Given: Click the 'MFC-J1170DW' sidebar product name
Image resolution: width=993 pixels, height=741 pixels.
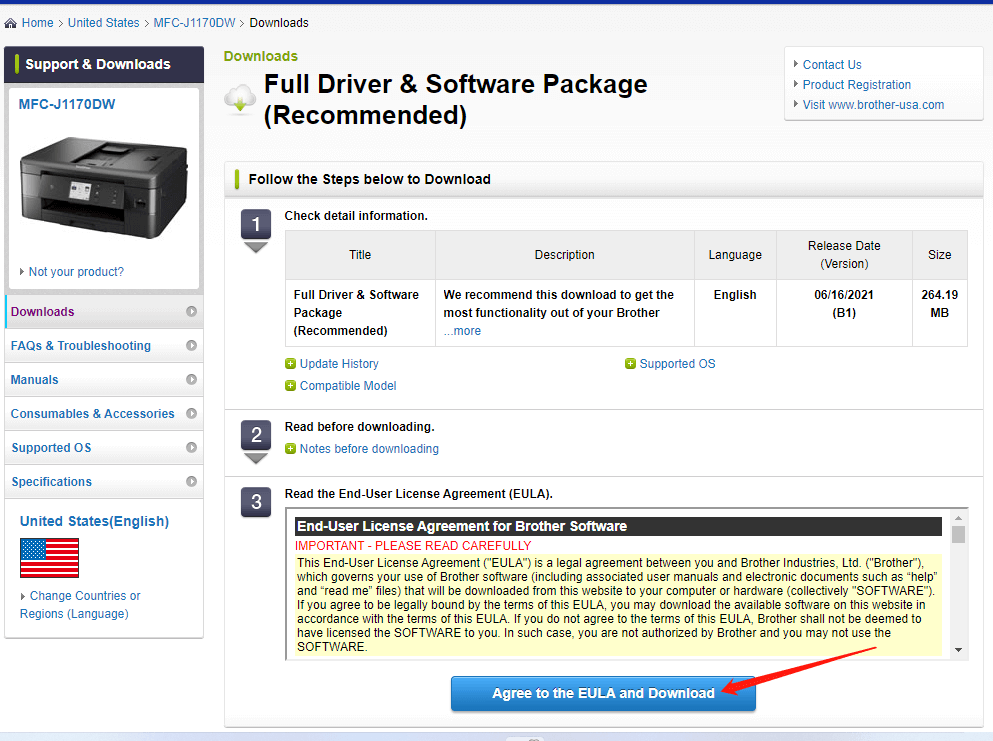Looking at the screenshot, I should [x=67, y=104].
